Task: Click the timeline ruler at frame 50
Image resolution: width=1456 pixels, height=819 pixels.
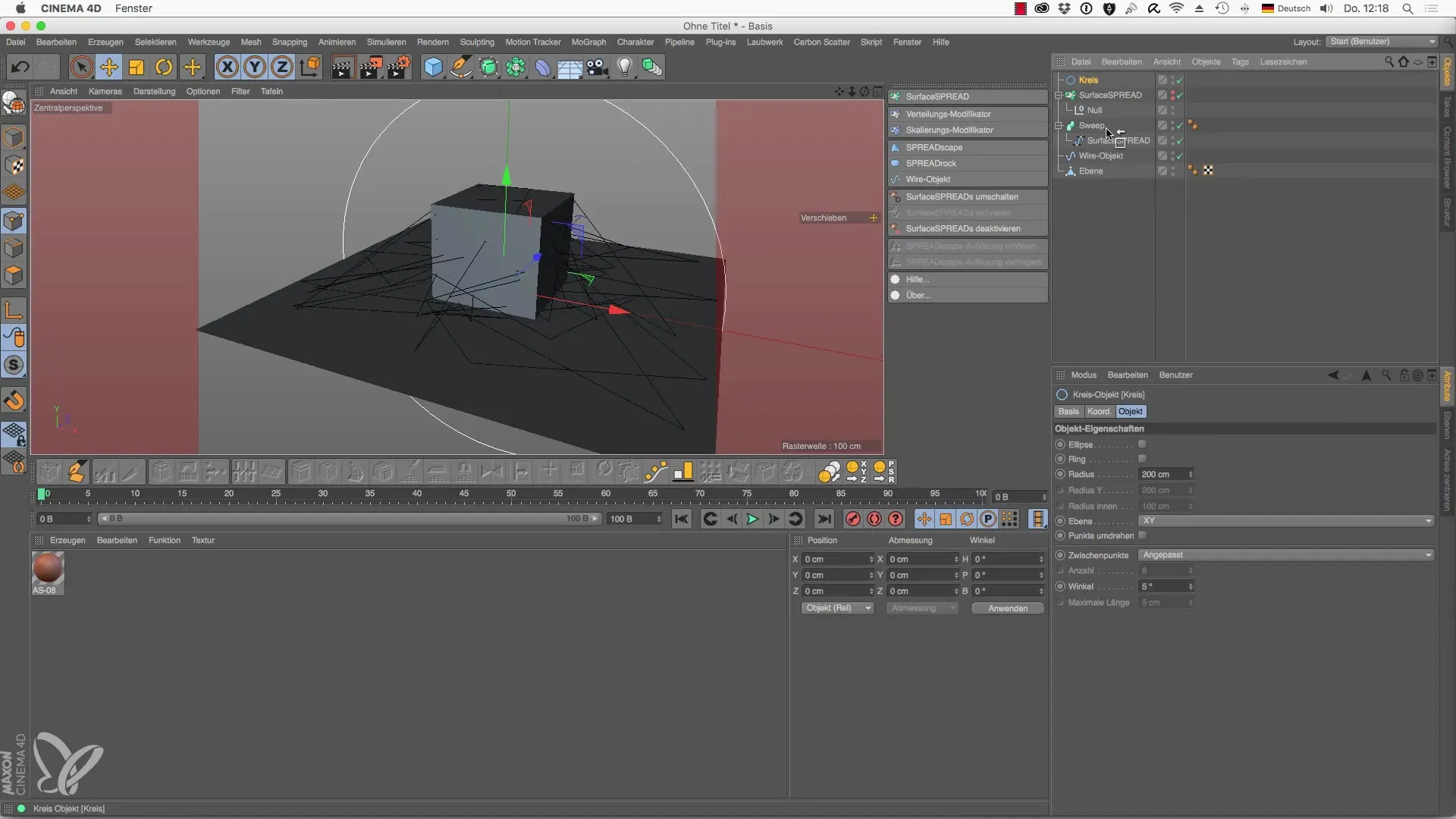Action: pyautogui.click(x=511, y=494)
